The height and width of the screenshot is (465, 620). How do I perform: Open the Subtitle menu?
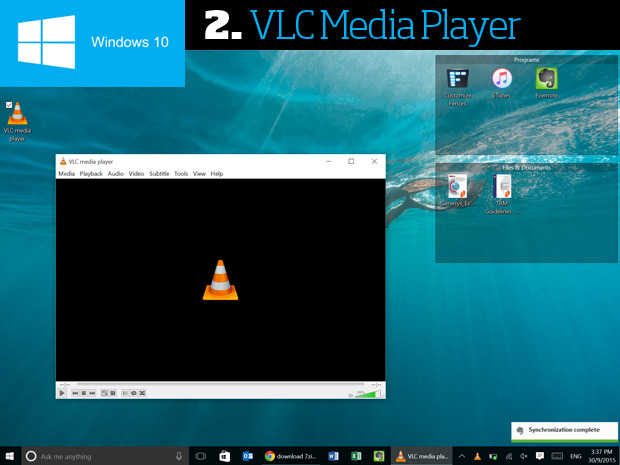[159, 174]
